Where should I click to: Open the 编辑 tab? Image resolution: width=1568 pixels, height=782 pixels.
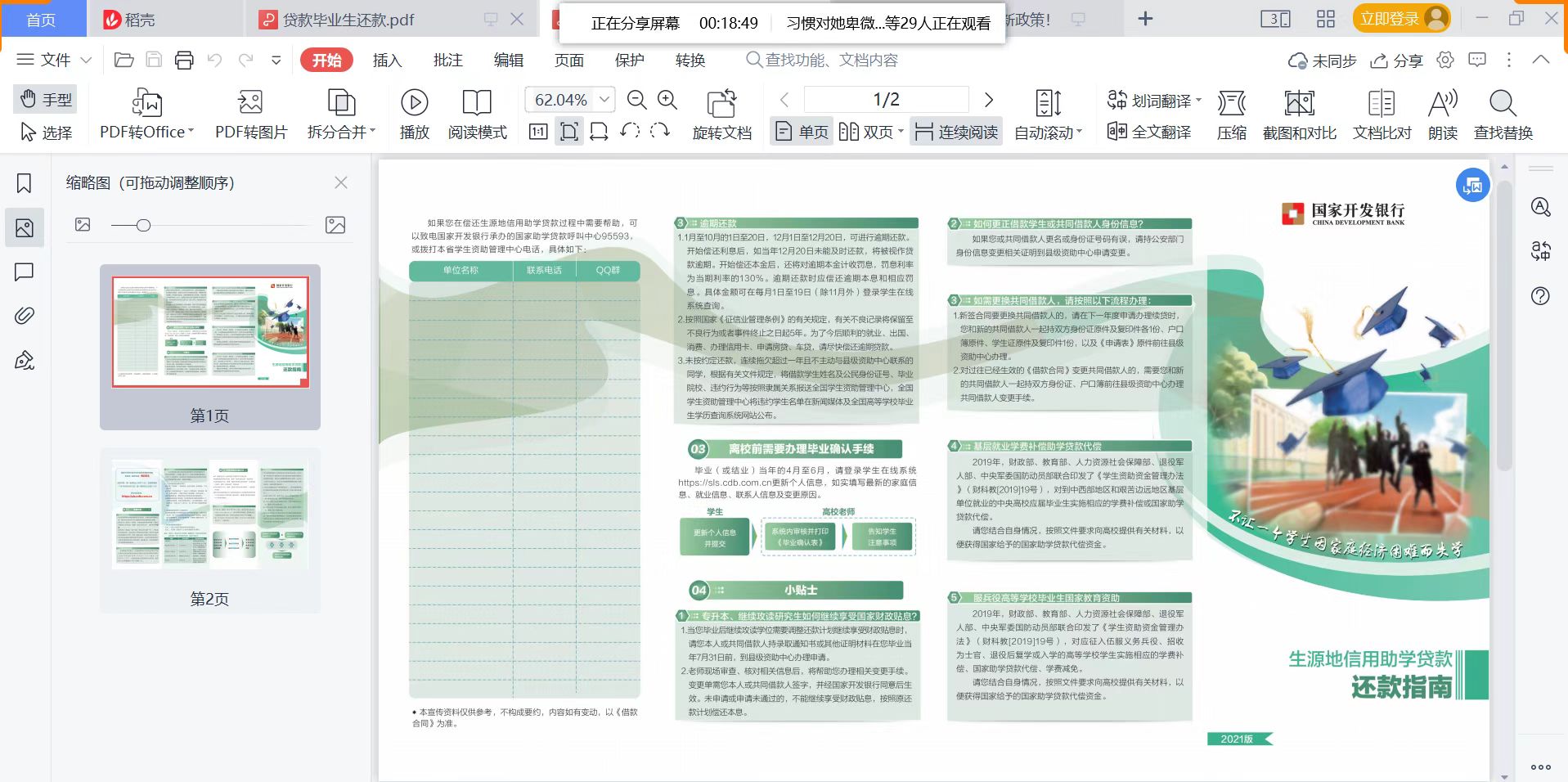click(x=508, y=60)
